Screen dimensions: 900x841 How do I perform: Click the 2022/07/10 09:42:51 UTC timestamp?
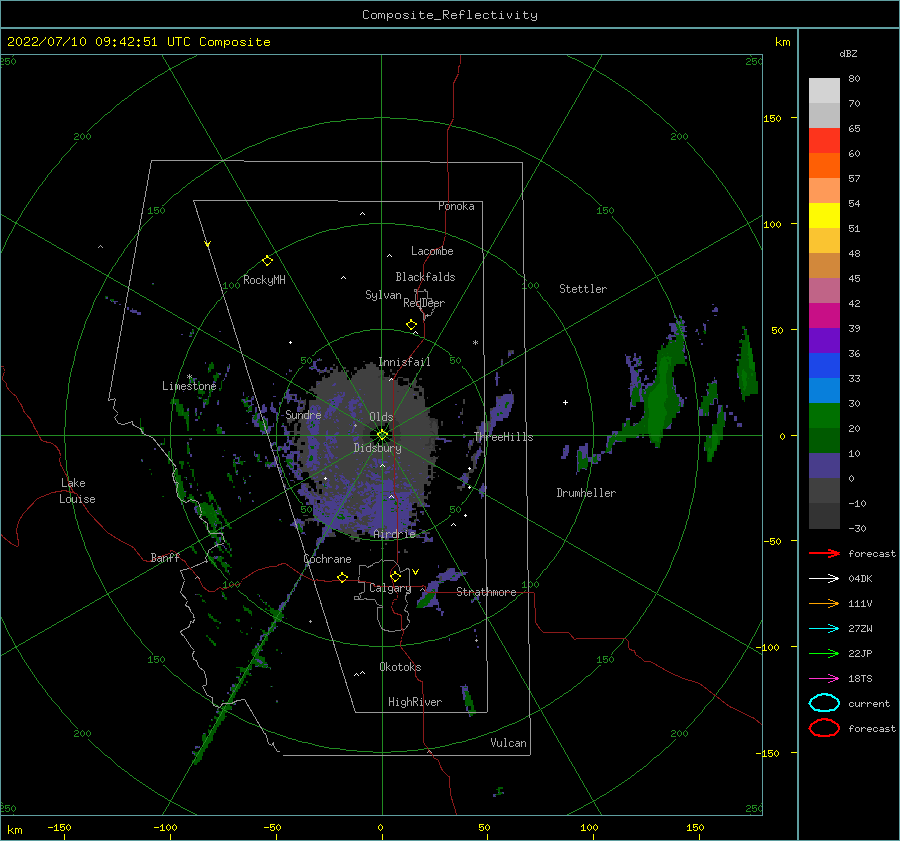click(x=98, y=41)
